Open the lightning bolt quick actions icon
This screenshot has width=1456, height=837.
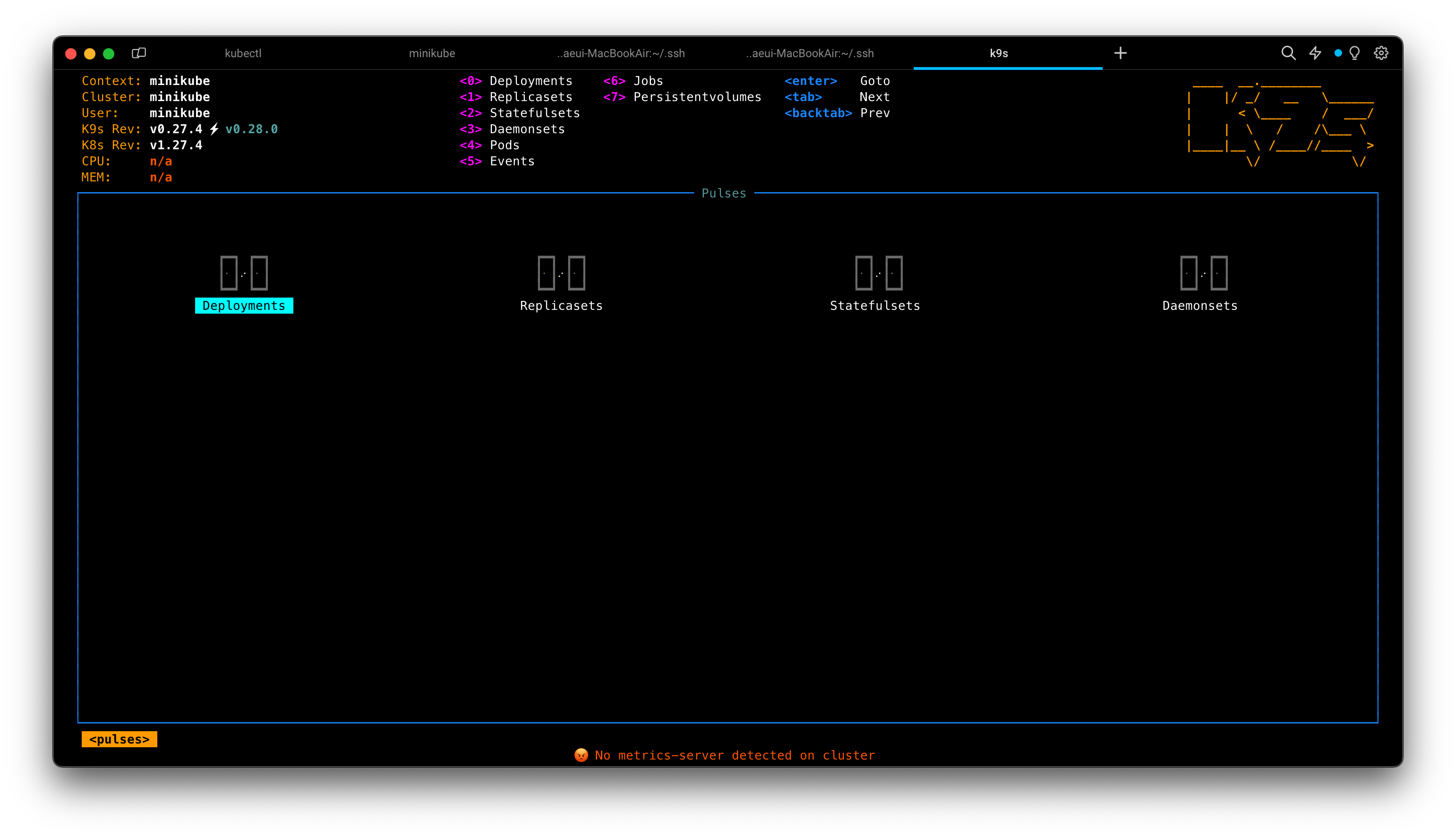coord(1315,53)
